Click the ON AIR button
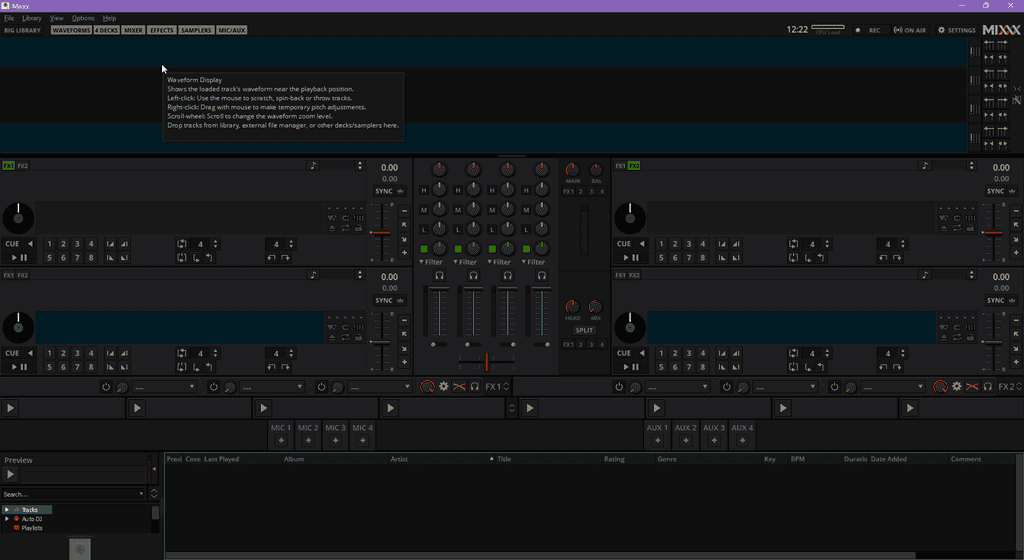 pos(910,30)
